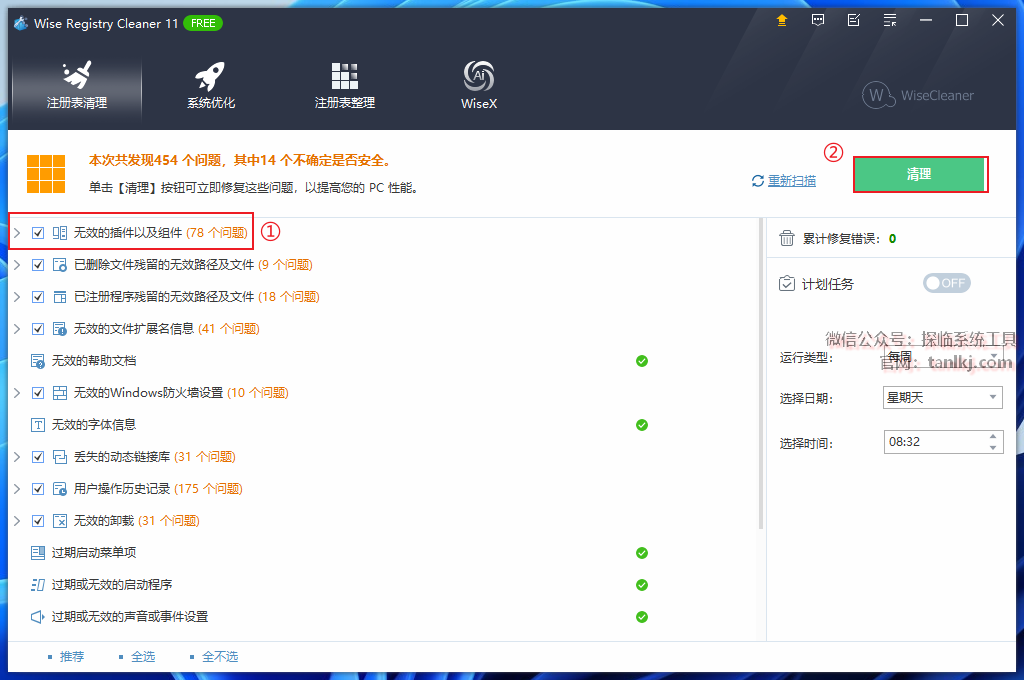Click the 丢失的动态链接库 icon
The height and width of the screenshot is (680, 1024).
coord(59,457)
